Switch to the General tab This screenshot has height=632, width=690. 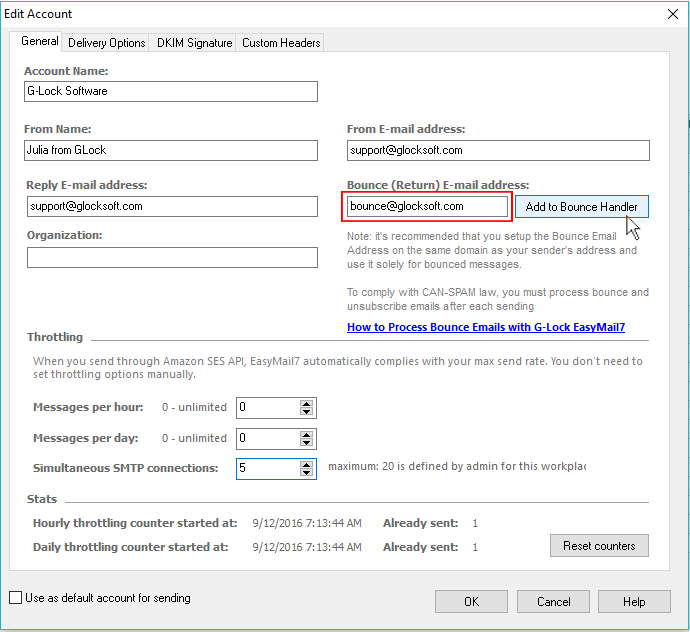pos(39,41)
